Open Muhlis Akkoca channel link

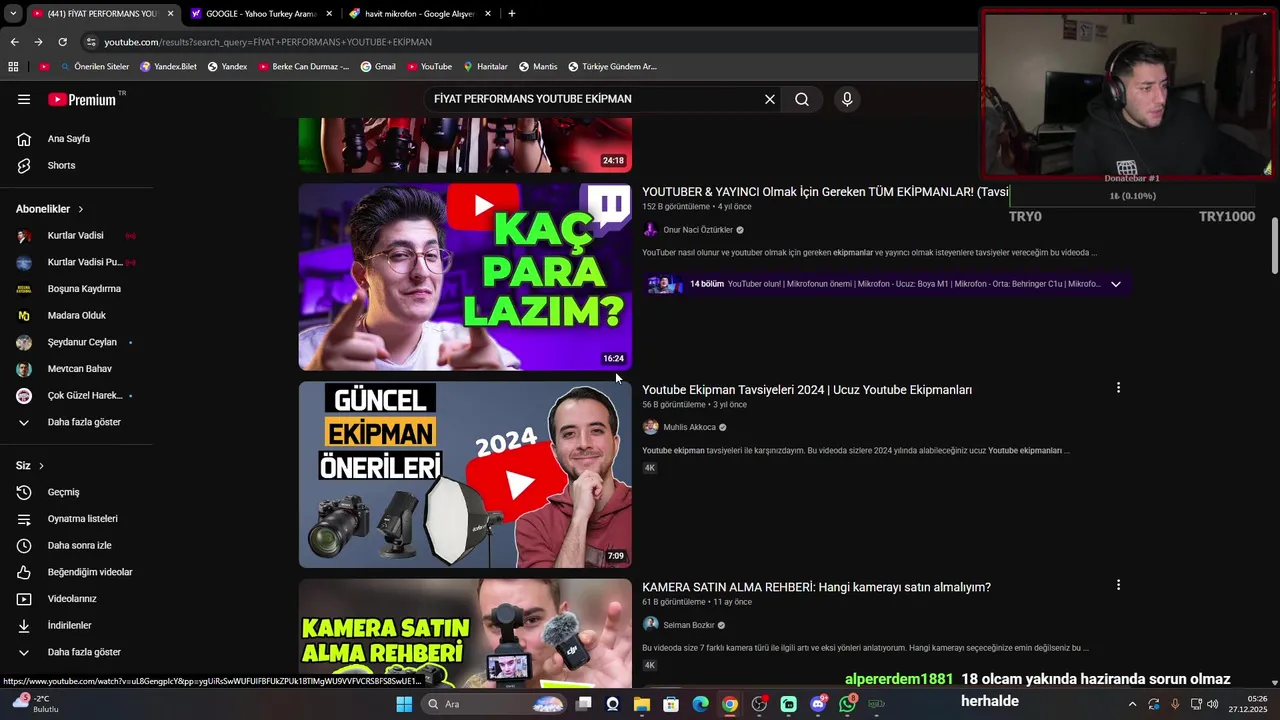pos(689,427)
